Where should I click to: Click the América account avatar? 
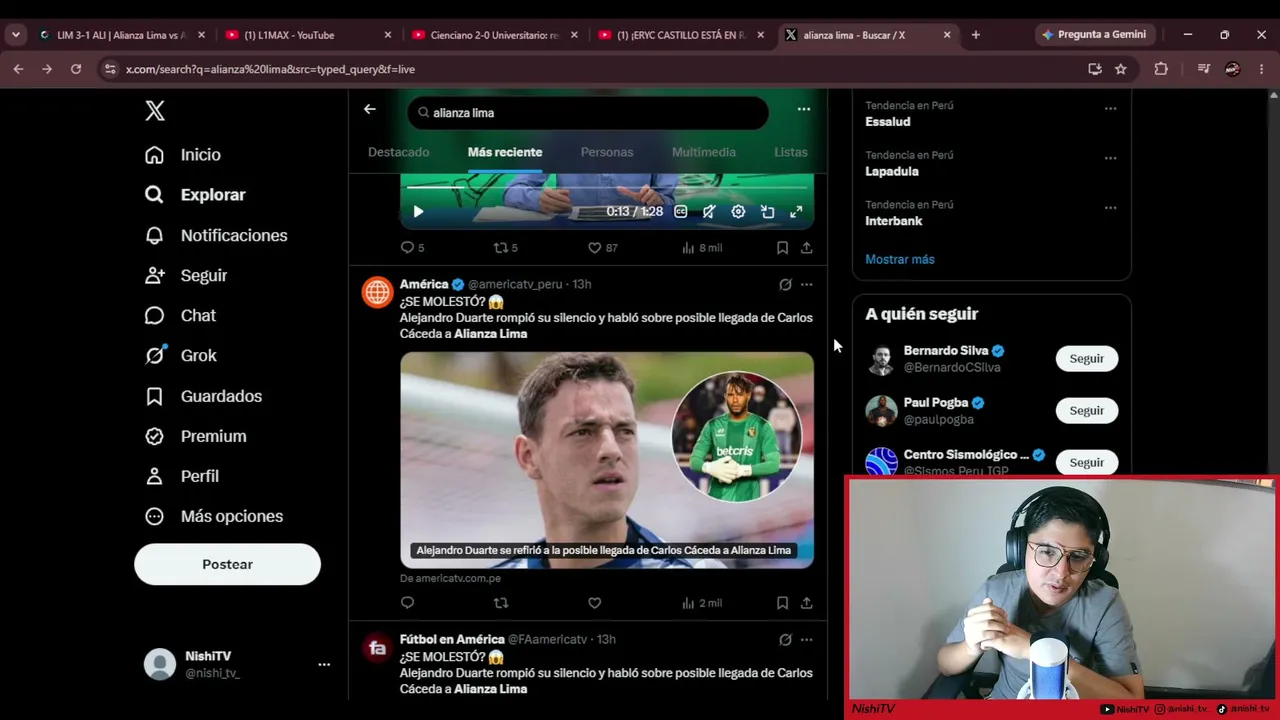pyautogui.click(x=377, y=292)
